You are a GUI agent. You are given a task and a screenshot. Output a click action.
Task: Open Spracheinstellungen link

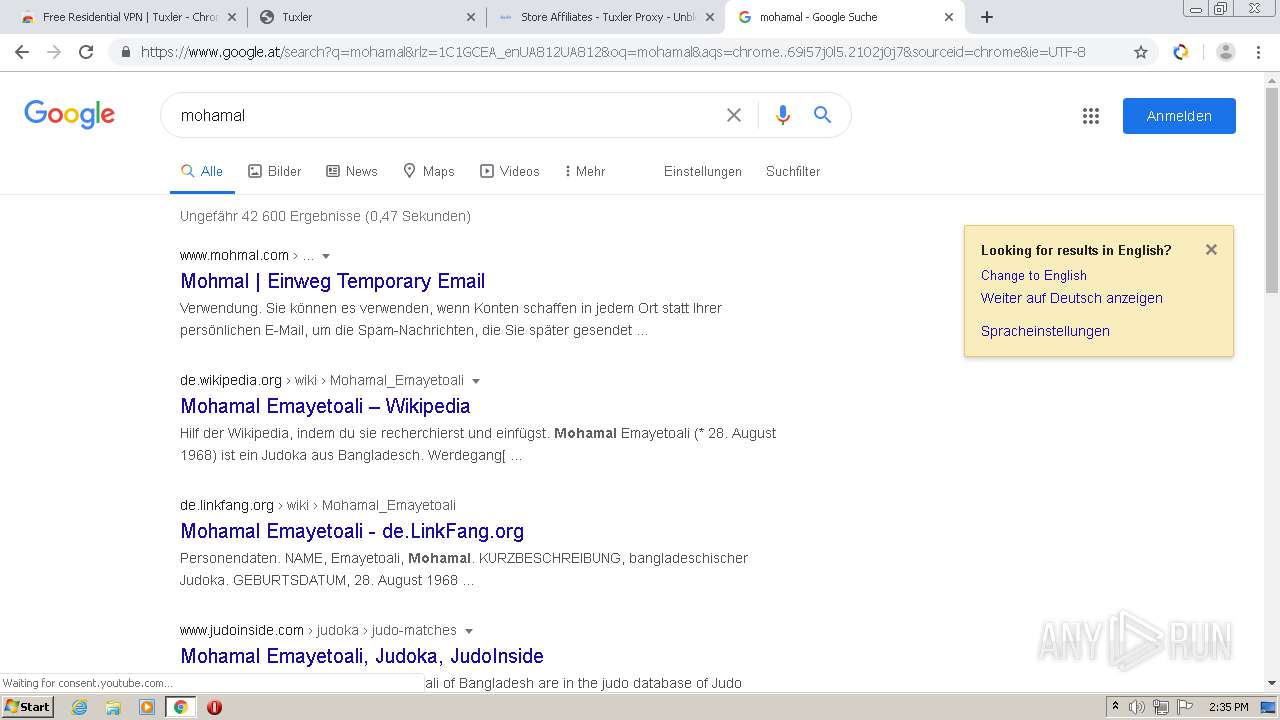(x=1045, y=331)
